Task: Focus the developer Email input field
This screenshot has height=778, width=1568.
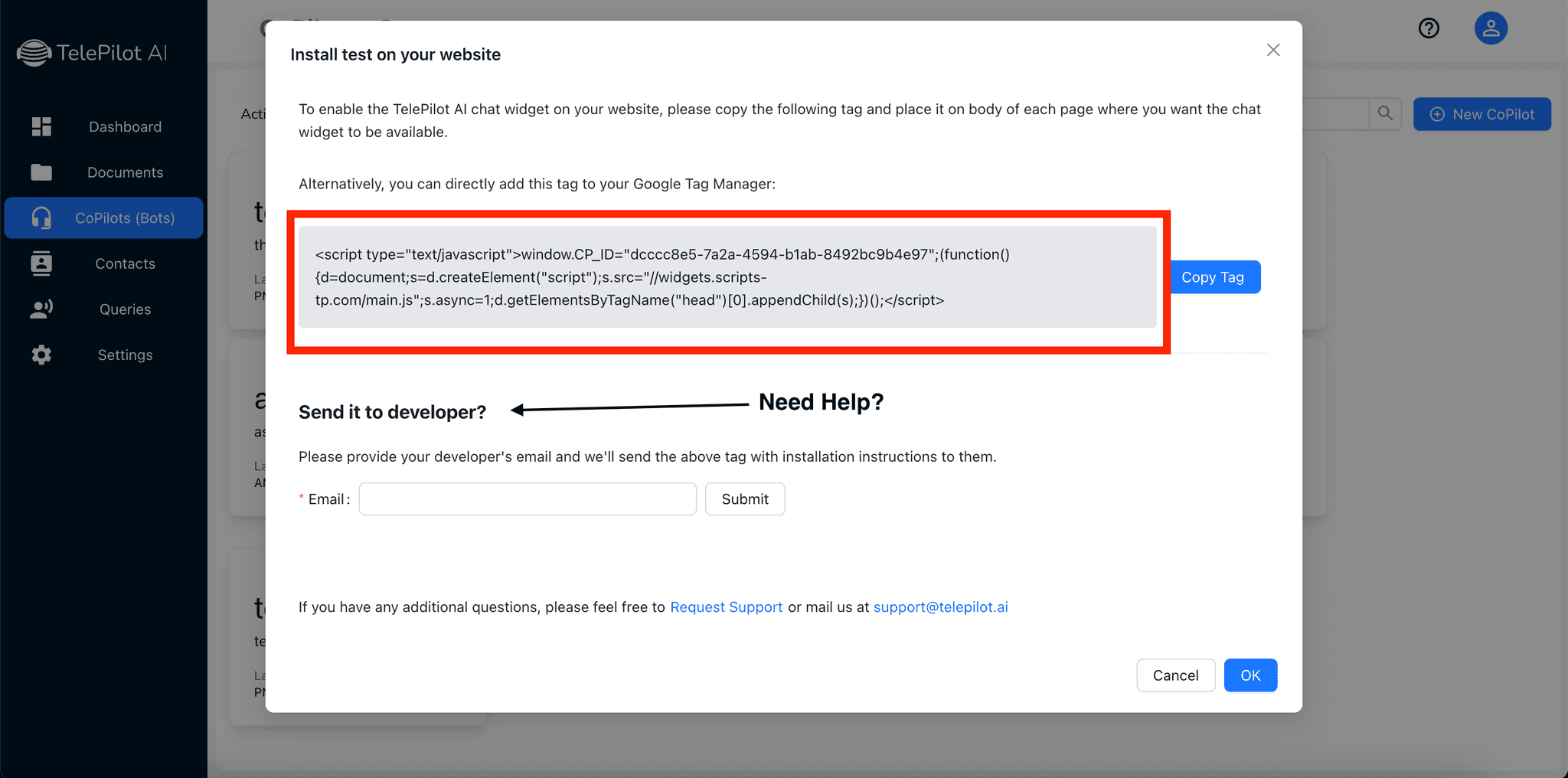Action: point(528,499)
